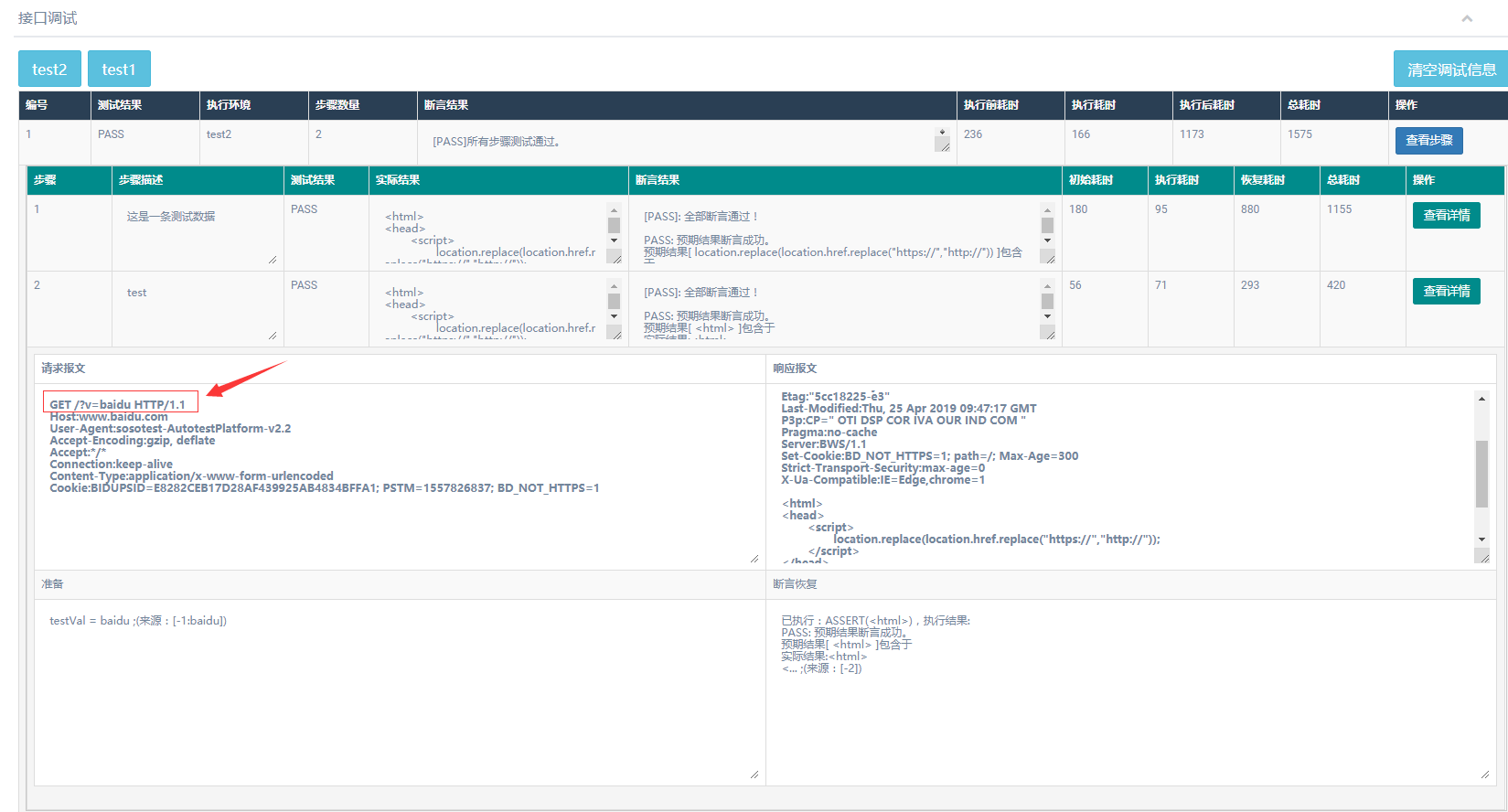Click the Content-Type urlencoded line
The width and height of the screenshot is (1508, 812).
point(191,476)
